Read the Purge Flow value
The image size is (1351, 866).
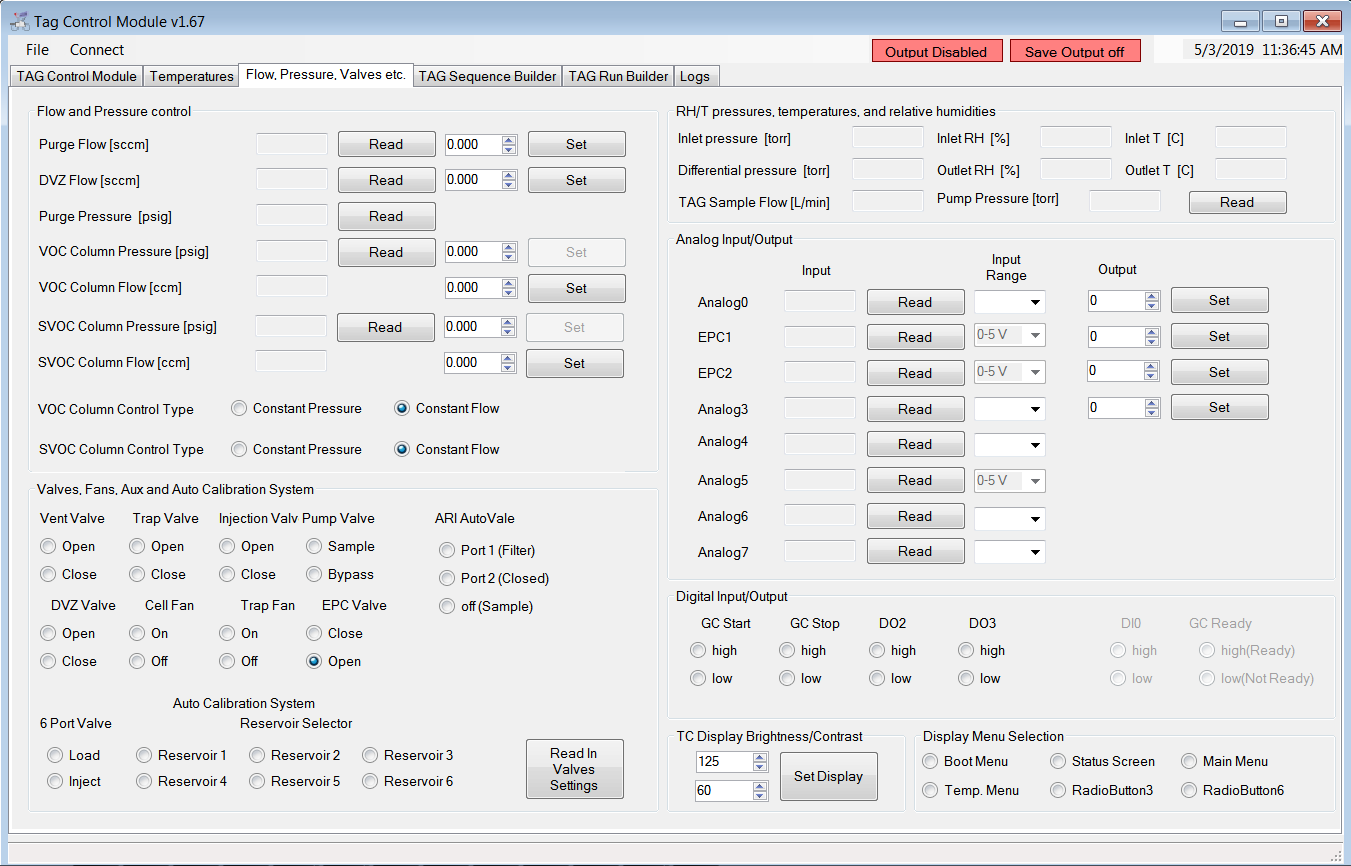[386, 144]
